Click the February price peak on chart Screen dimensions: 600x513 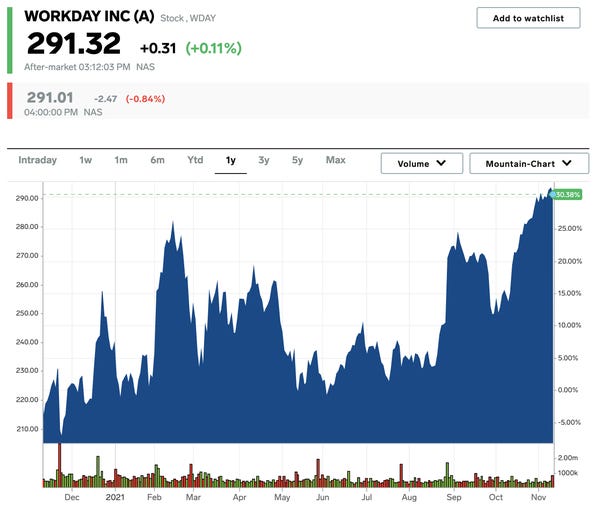coord(173,223)
